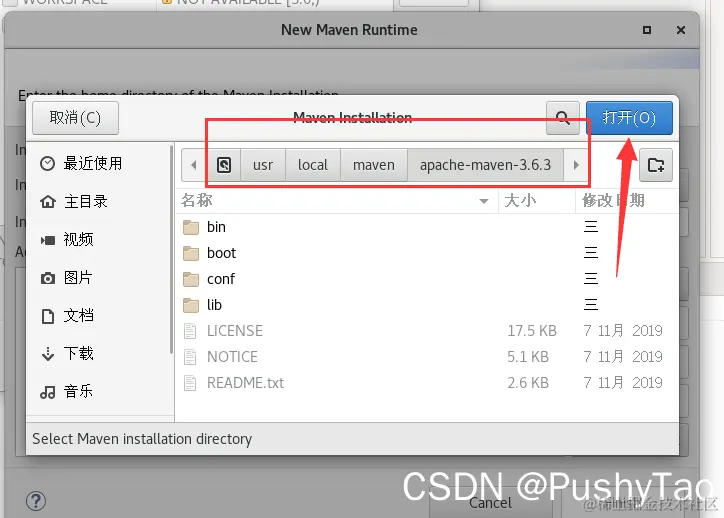Maximize the New Maven Runtime window
Viewport: 724px width, 518px height.
coord(647,30)
